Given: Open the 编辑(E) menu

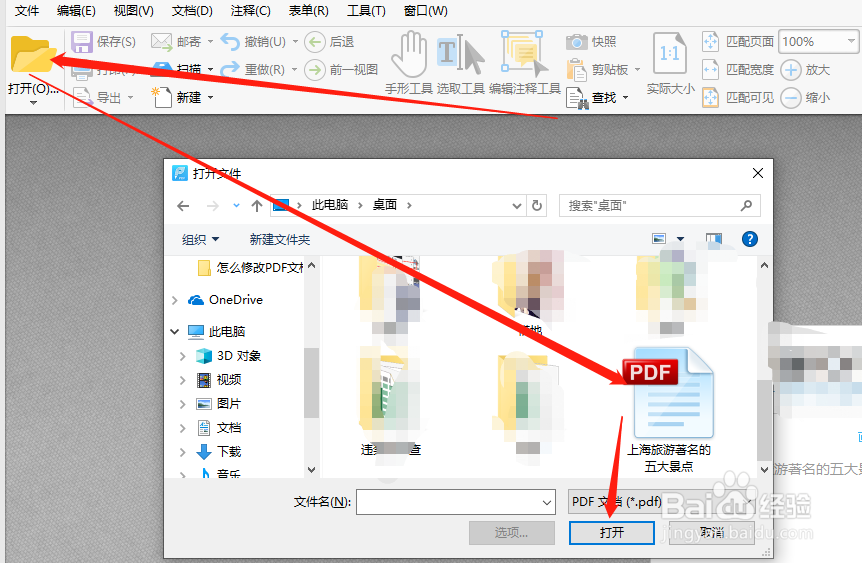Looking at the screenshot, I should 76,10.
